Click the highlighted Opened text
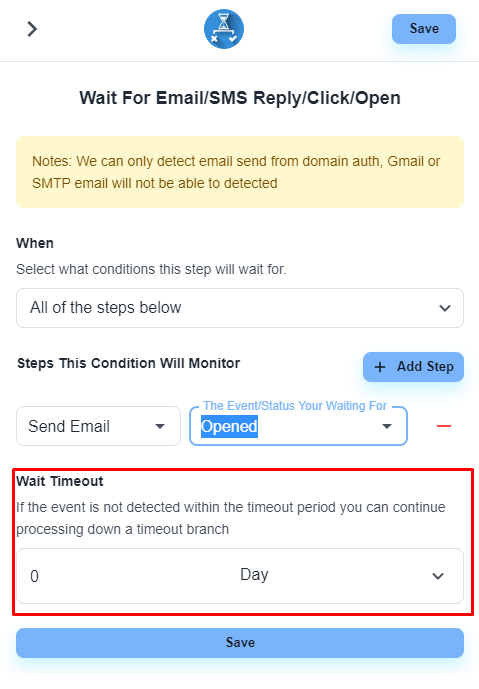This screenshot has width=479, height=689. coord(229,426)
